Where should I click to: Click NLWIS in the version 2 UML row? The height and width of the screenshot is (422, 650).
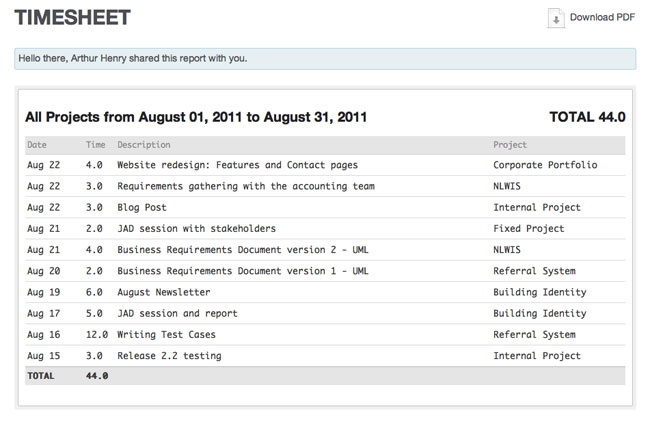pyautogui.click(x=507, y=250)
